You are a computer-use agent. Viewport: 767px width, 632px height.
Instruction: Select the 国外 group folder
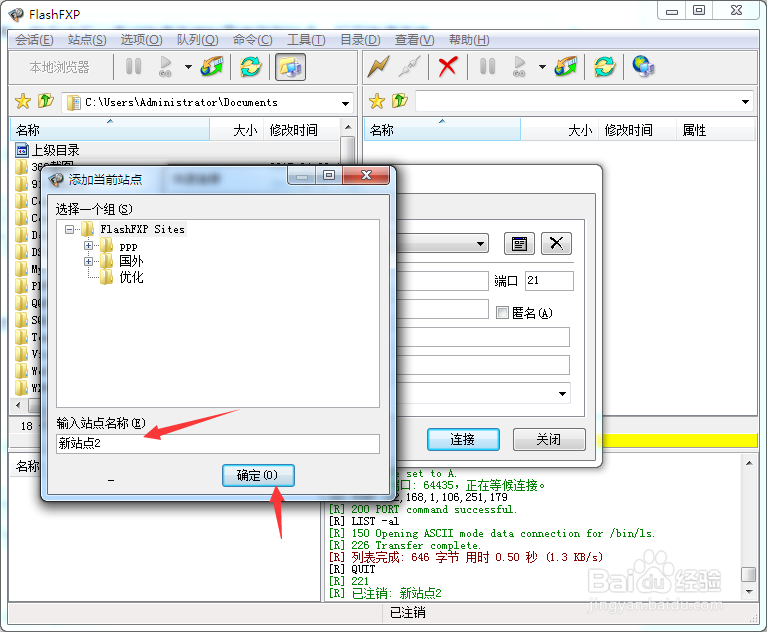coord(131,261)
